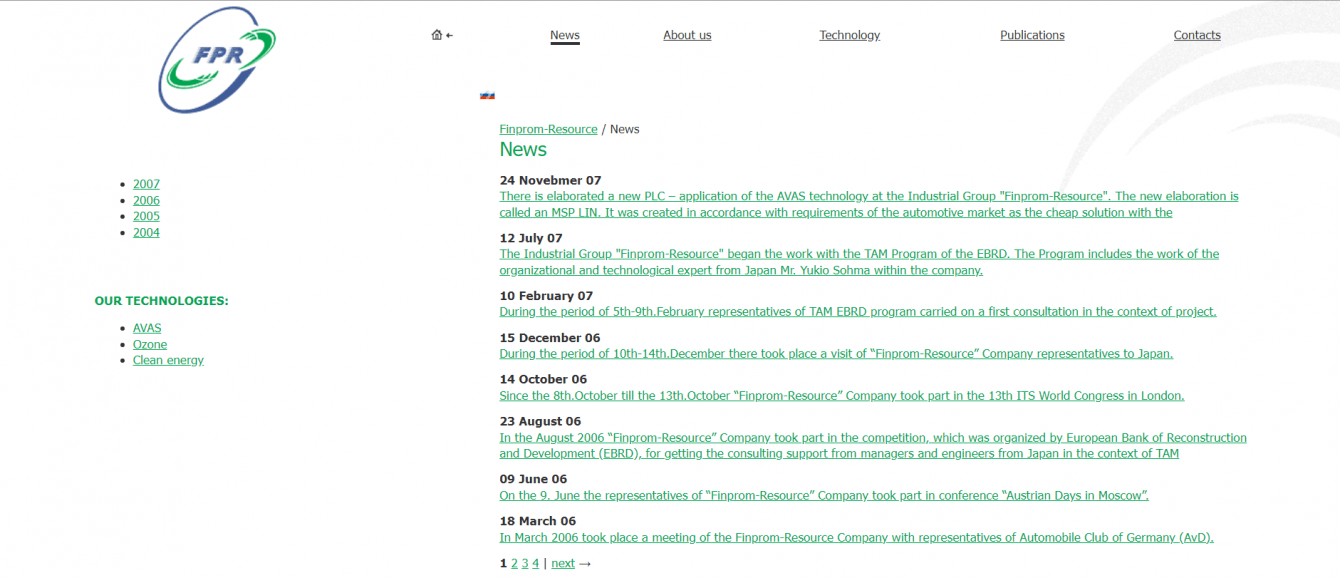Open news about first TAM EBRD consultation
This screenshot has height=578, width=1340.
click(x=858, y=312)
